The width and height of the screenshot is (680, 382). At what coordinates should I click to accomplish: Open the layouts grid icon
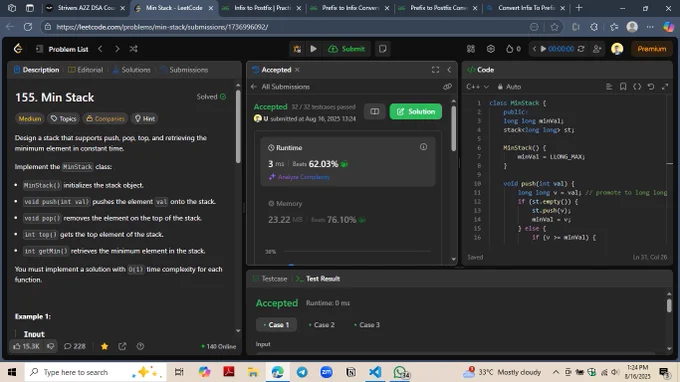coord(471,49)
